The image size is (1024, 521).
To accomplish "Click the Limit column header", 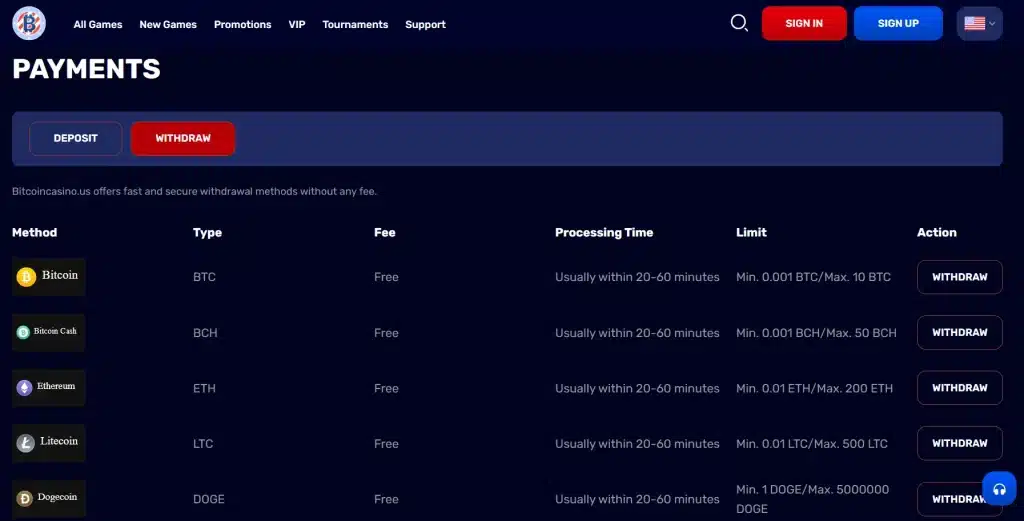I will 751,232.
